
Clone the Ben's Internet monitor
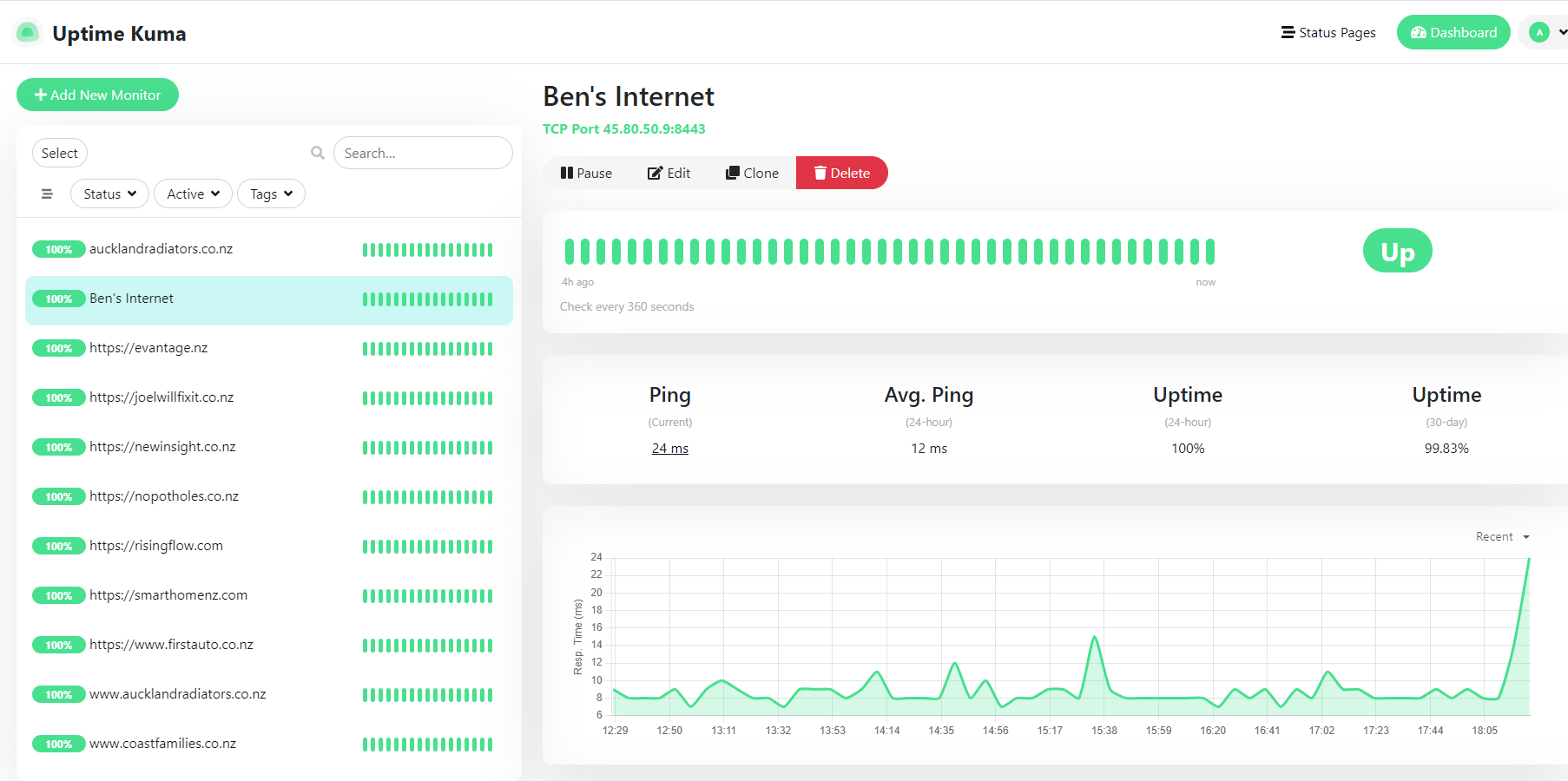[752, 173]
